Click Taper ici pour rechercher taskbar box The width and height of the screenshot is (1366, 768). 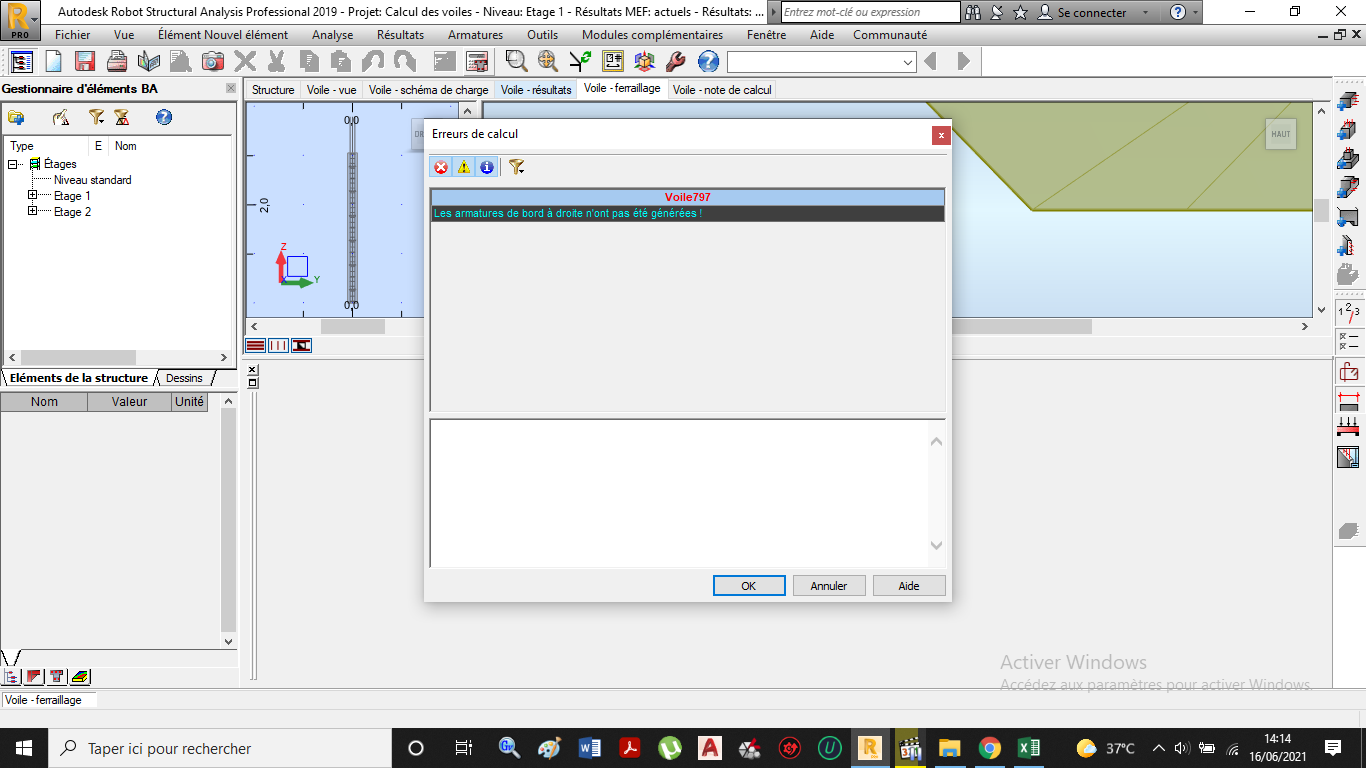click(219, 748)
